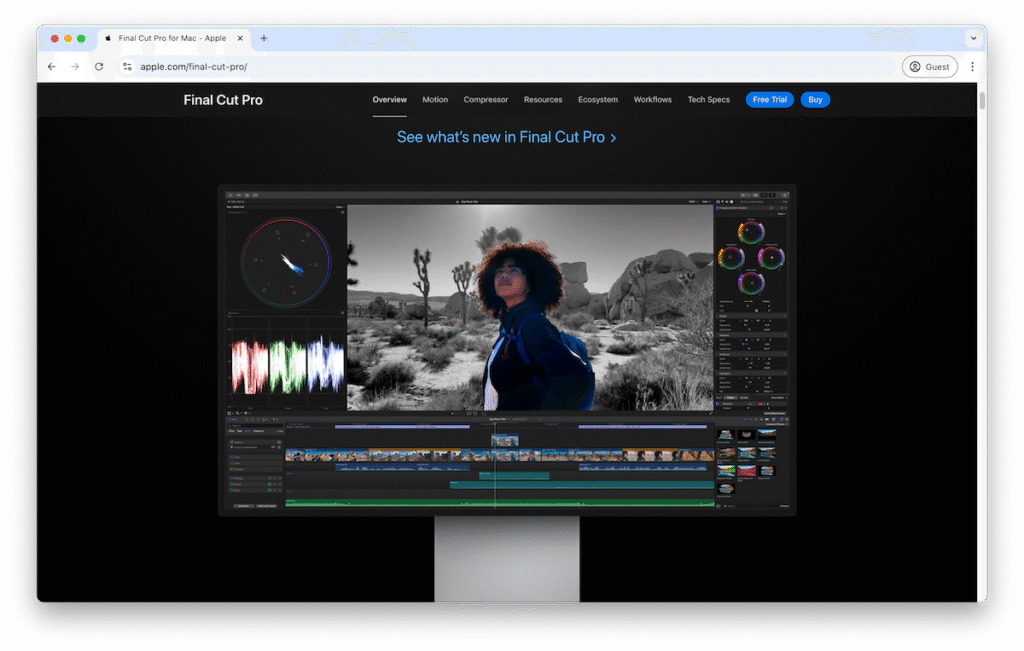Click the blue Buy button
1024x651 pixels.
pyautogui.click(x=815, y=100)
